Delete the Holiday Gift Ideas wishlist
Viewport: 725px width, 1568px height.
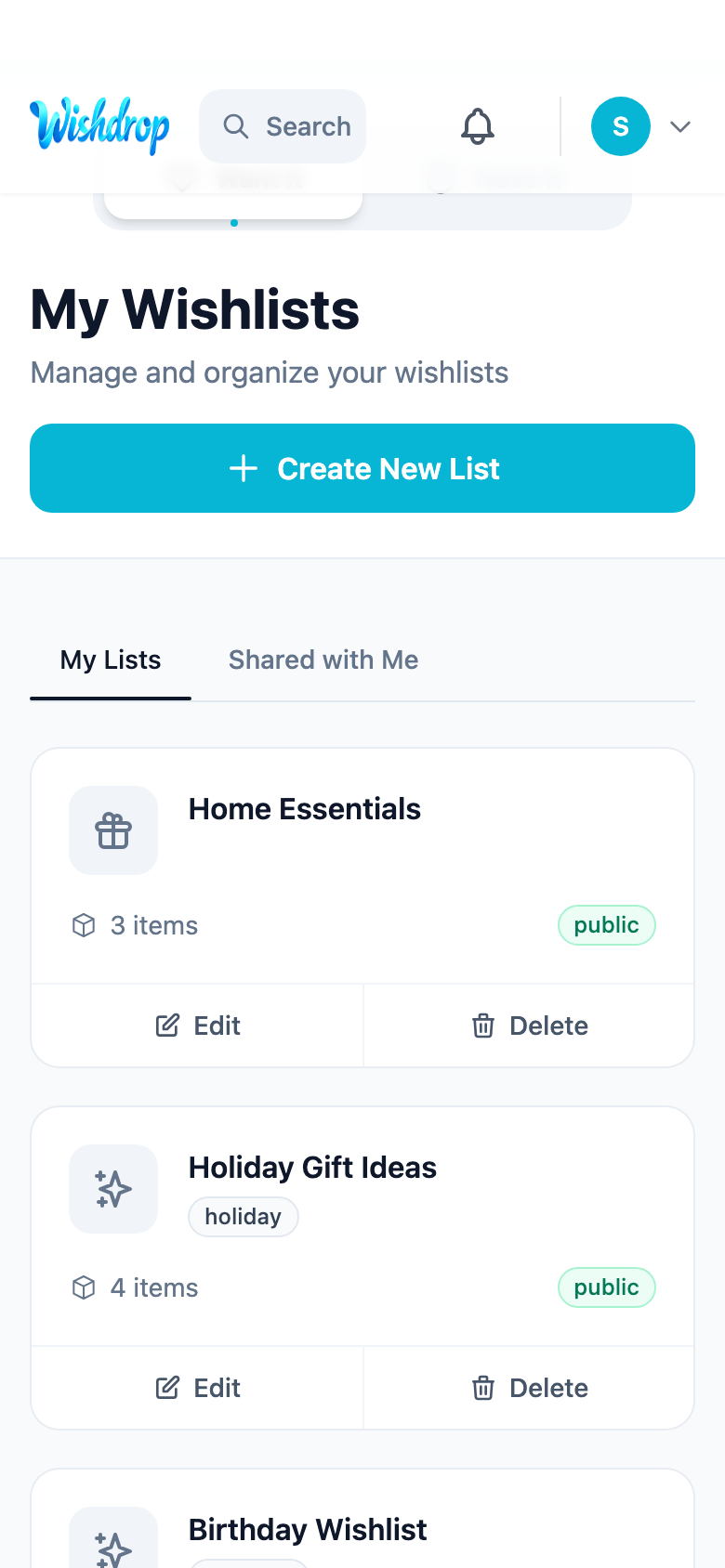[527, 1388]
